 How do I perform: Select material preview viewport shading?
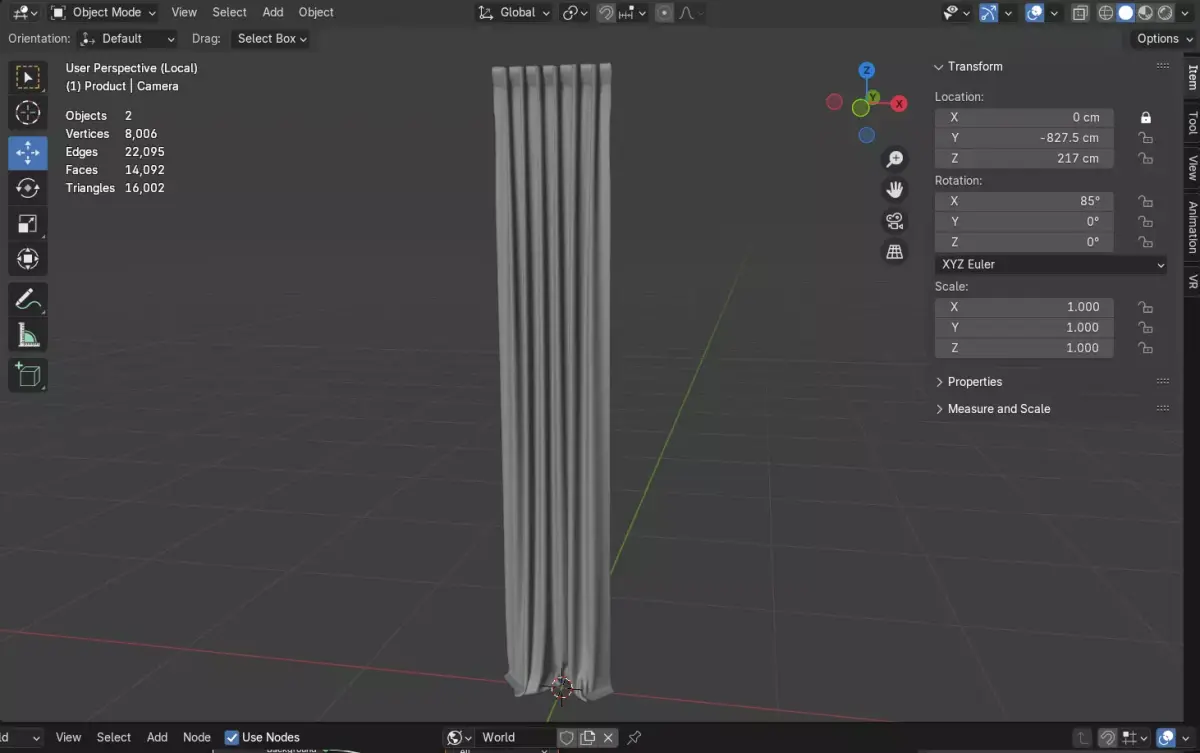[x=1145, y=13]
